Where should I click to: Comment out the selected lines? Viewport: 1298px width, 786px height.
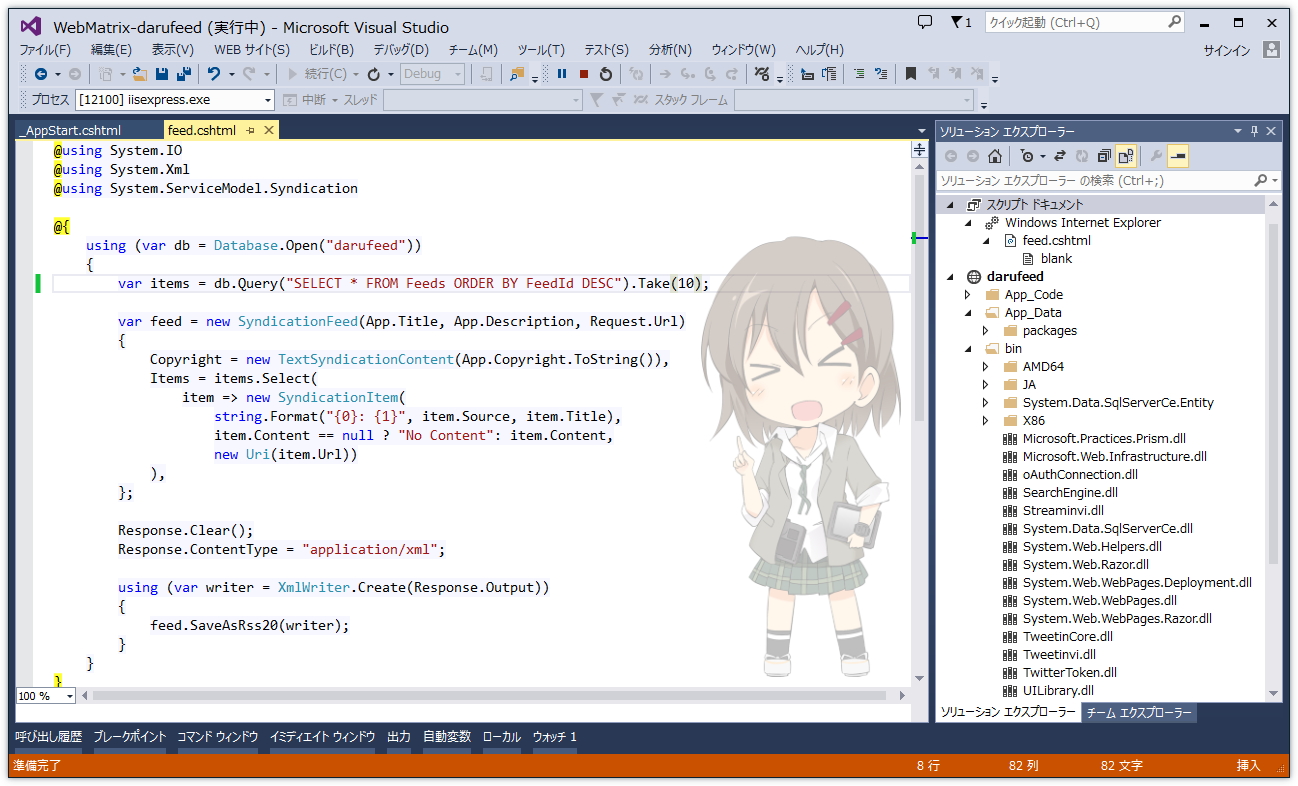858,74
